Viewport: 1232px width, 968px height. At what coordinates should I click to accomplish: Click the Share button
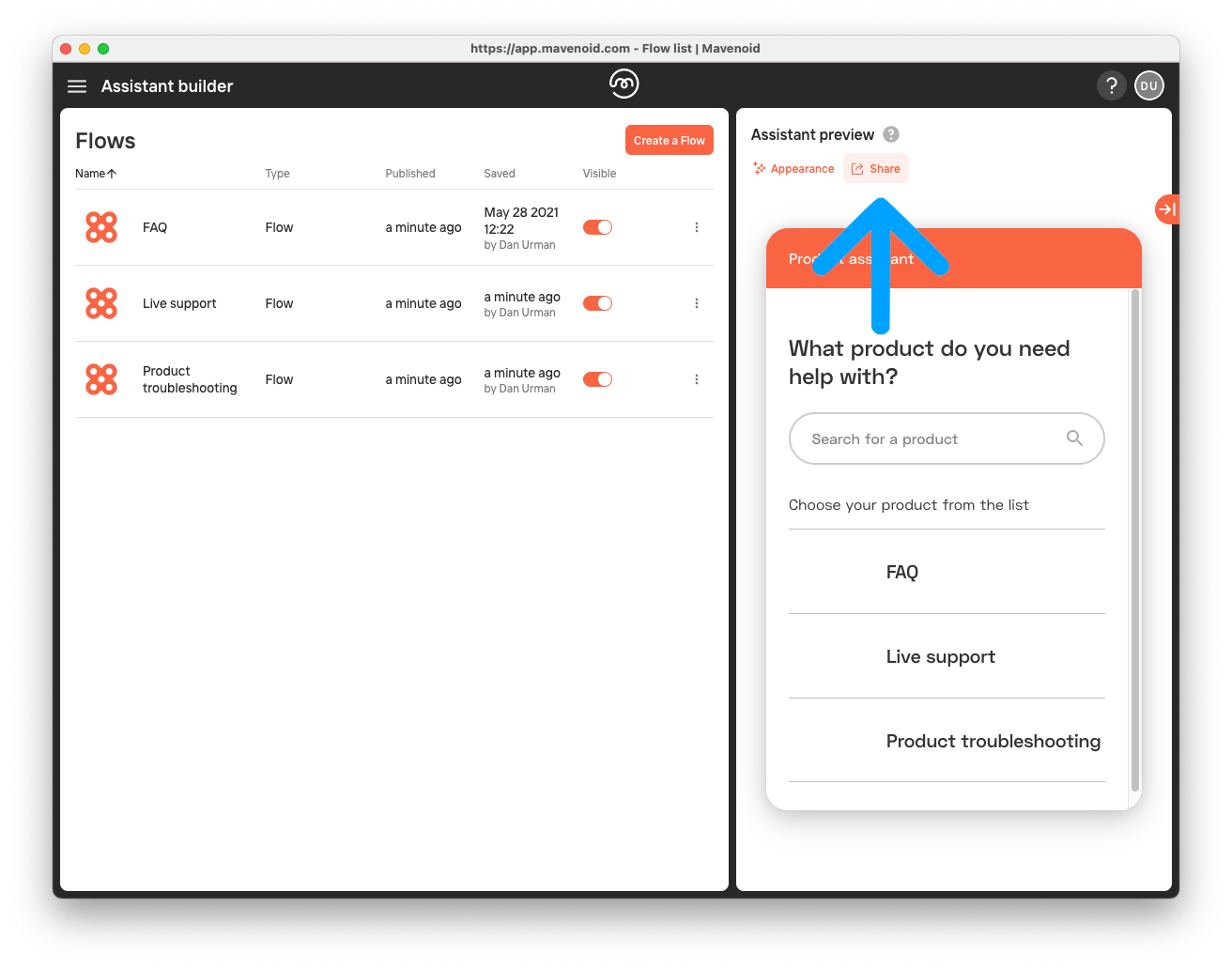tap(876, 169)
